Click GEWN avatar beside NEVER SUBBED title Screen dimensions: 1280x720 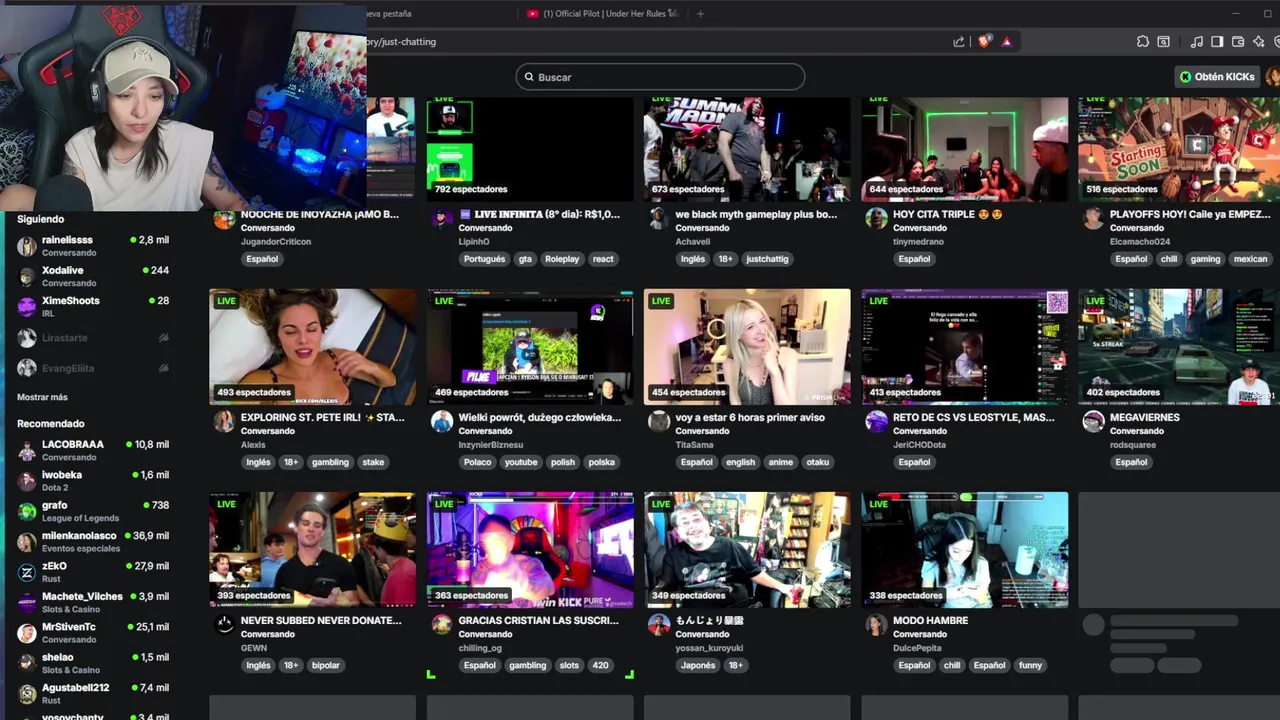pos(224,625)
